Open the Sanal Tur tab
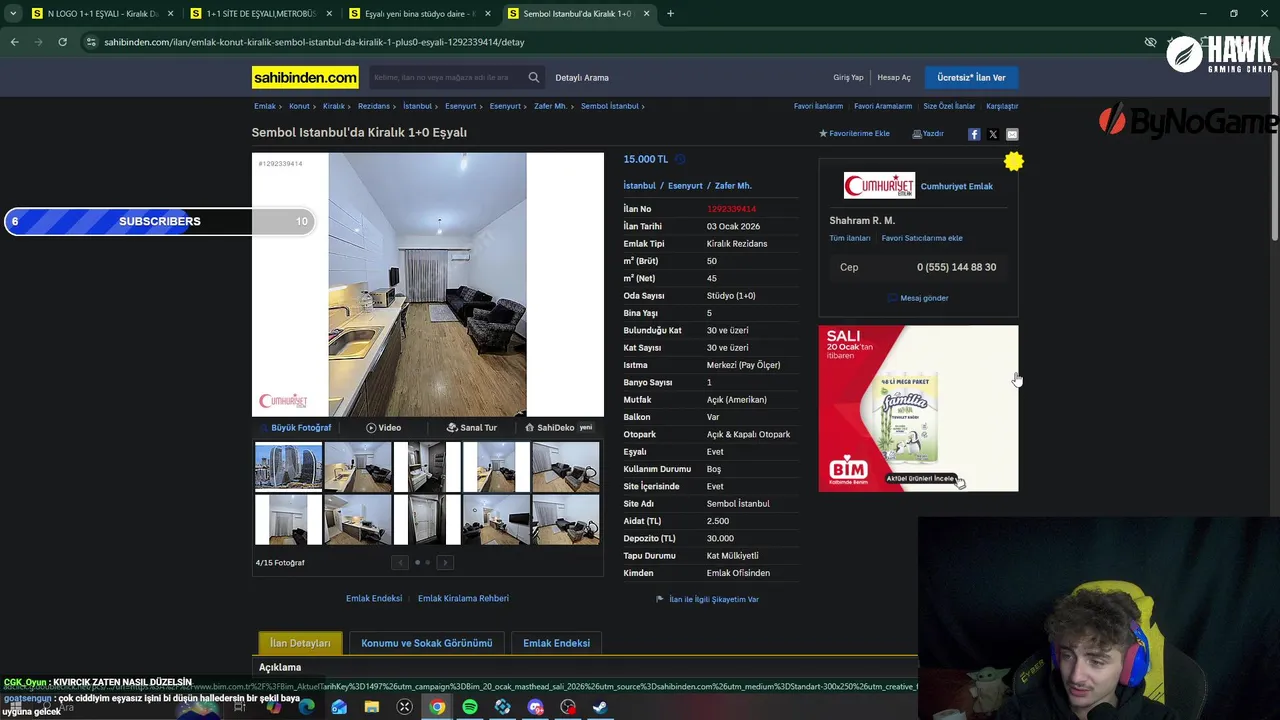Viewport: 1280px width, 720px height. 472,428
